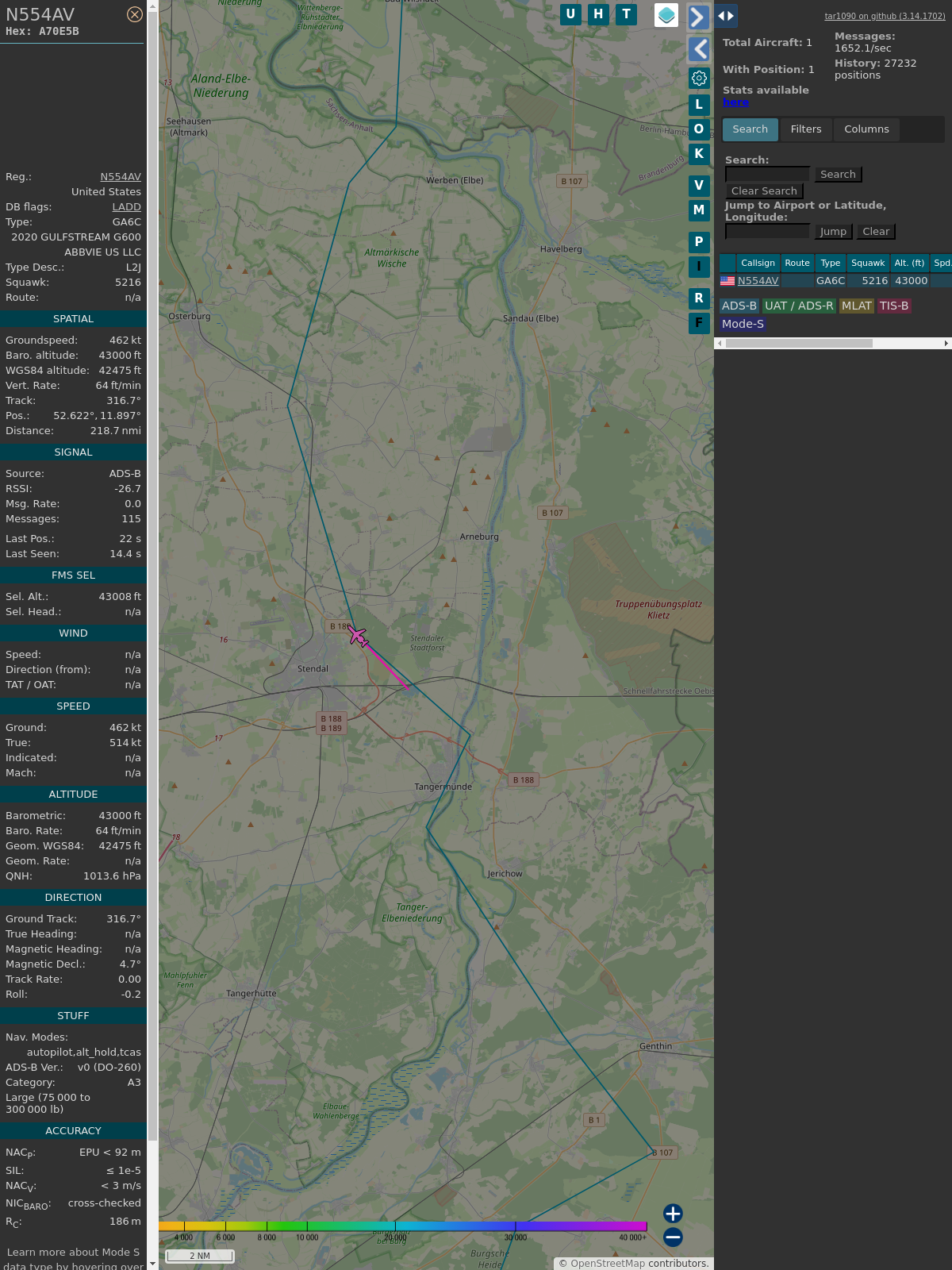
Task: Click the table horizontal scrollbar
Action: [x=799, y=344]
